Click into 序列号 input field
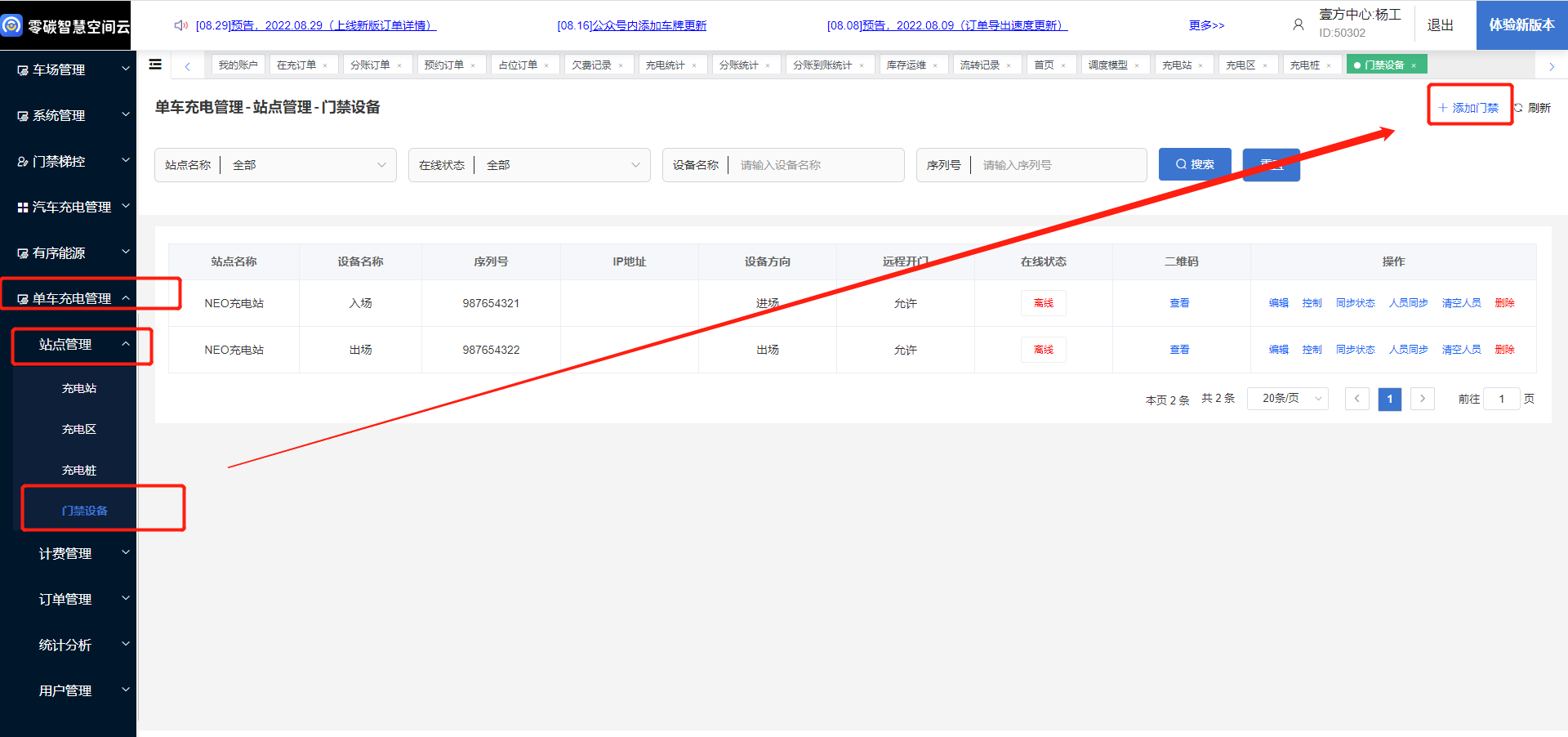The height and width of the screenshot is (737, 1568). [1059, 165]
